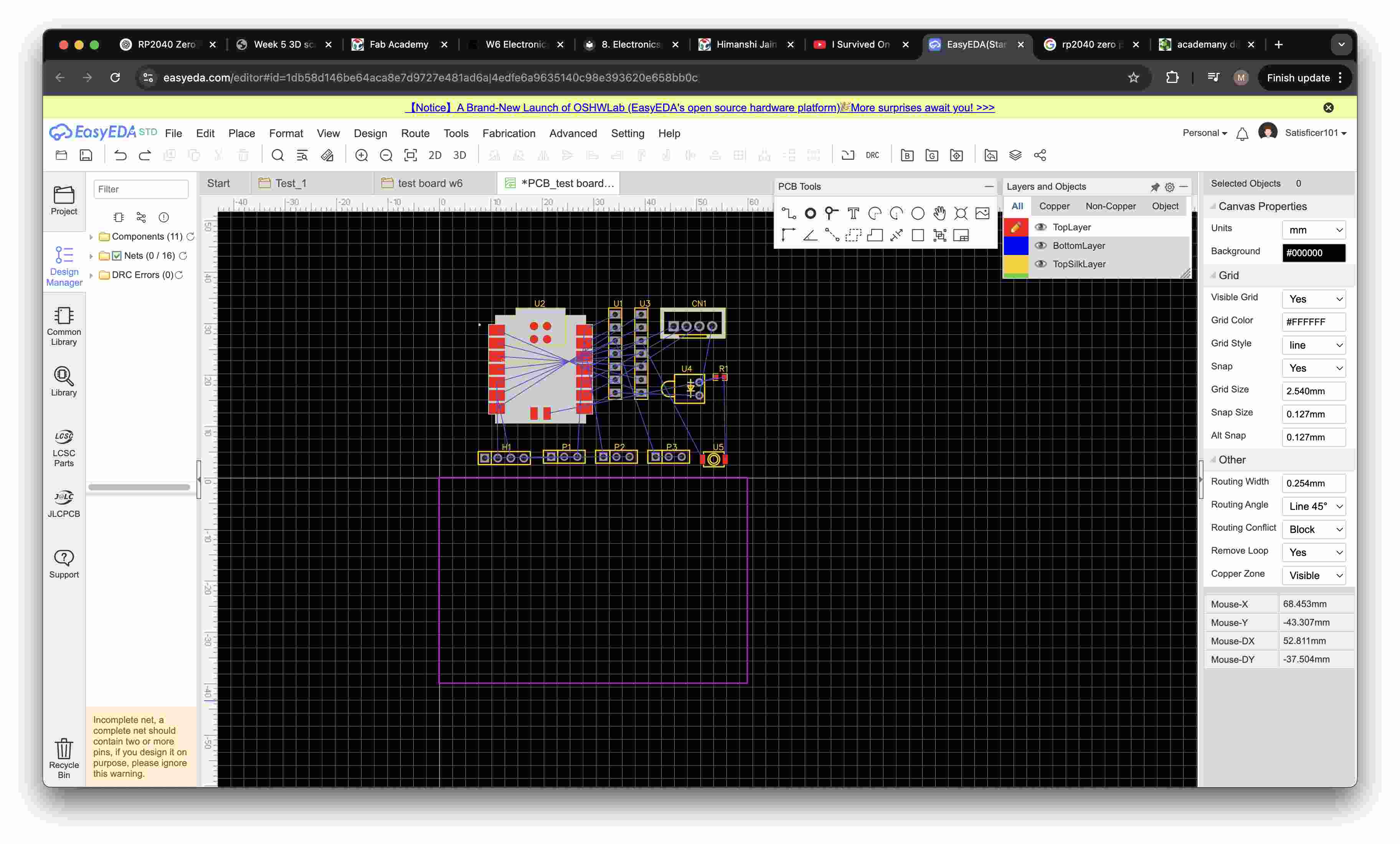Click the Background color #000000 field
Viewport: 1400px width, 844px height.
point(1314,253)
